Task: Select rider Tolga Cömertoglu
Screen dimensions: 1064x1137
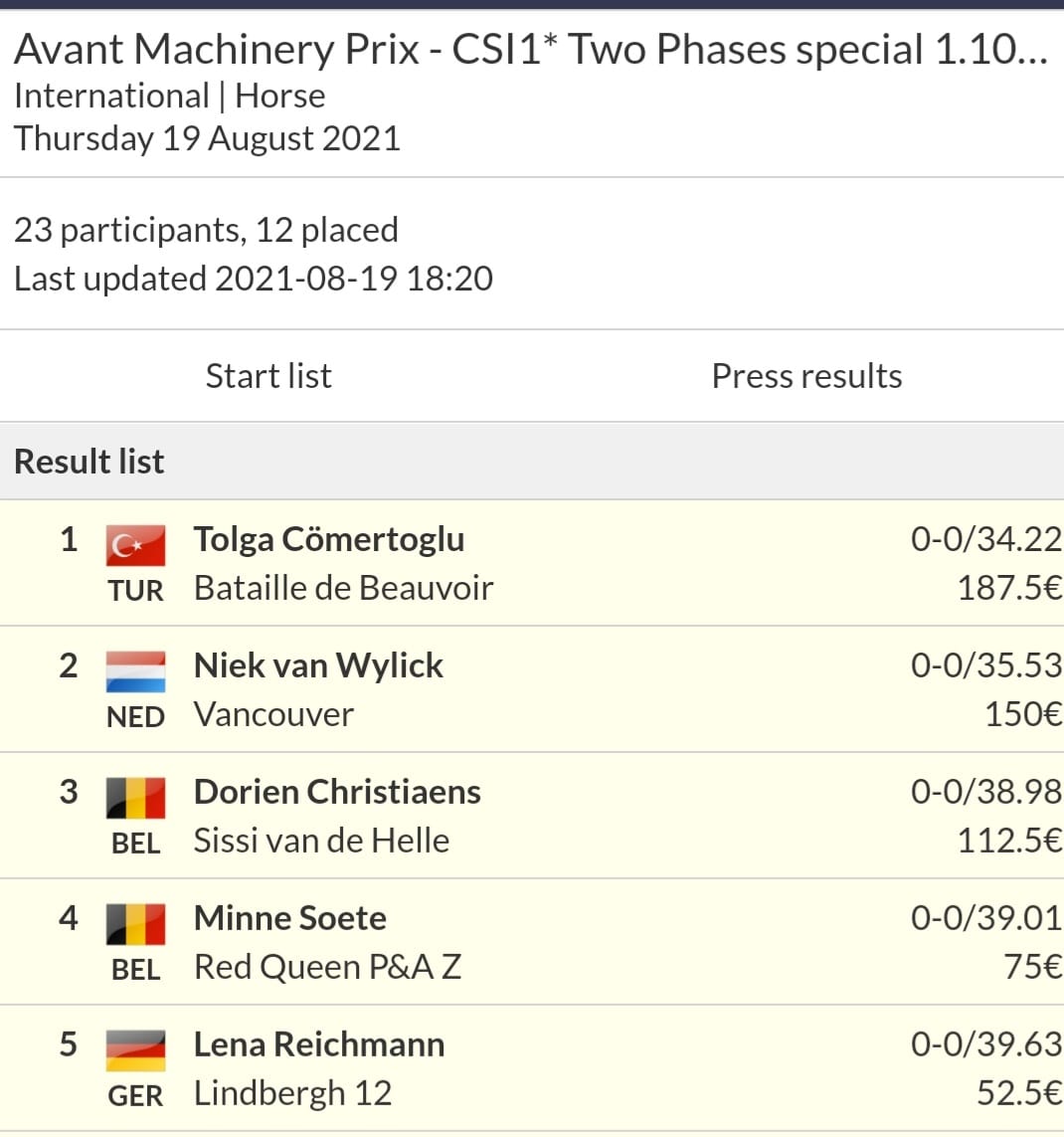Action: point(329,540)
